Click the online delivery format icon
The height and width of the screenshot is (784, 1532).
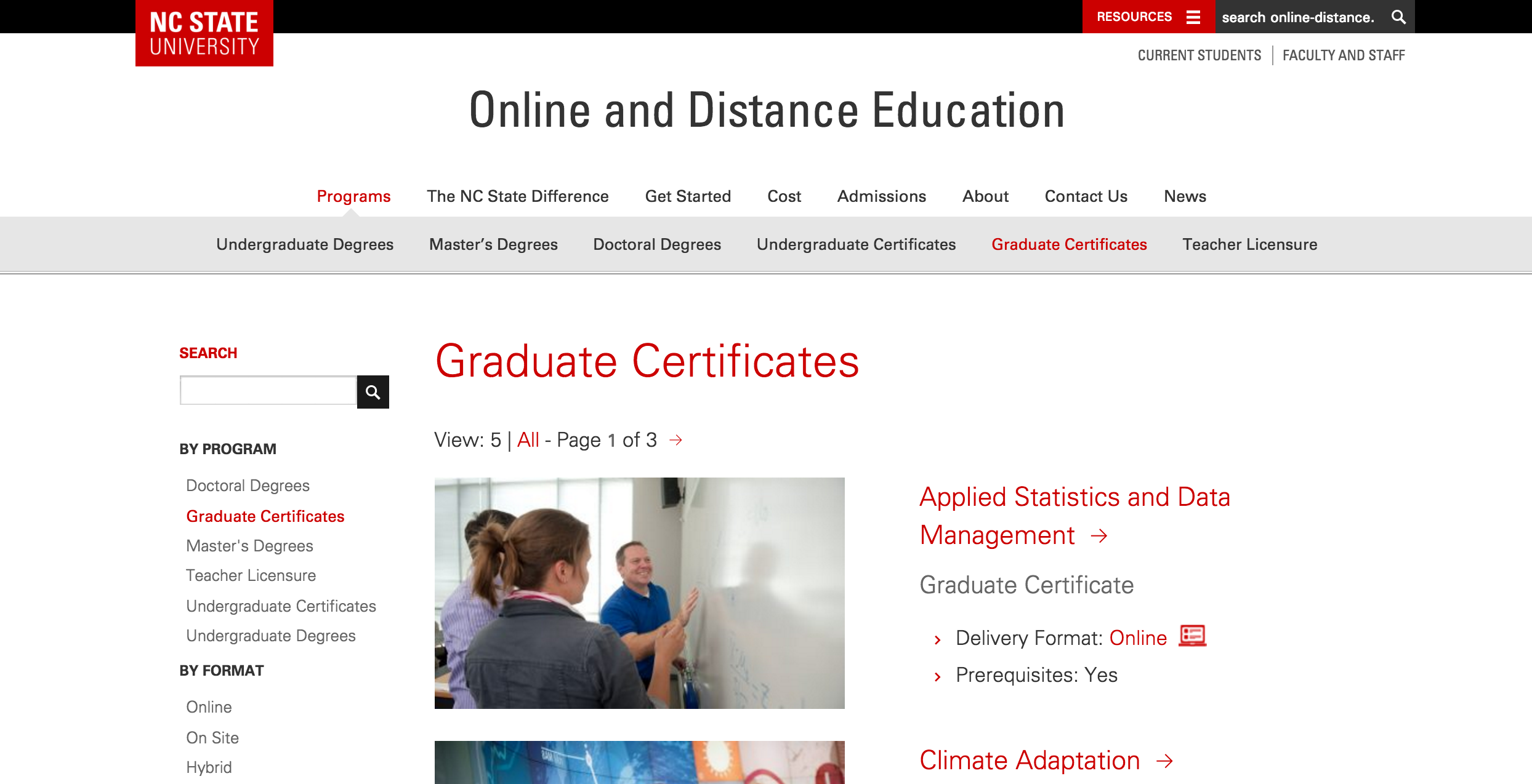pos(1192,636)
